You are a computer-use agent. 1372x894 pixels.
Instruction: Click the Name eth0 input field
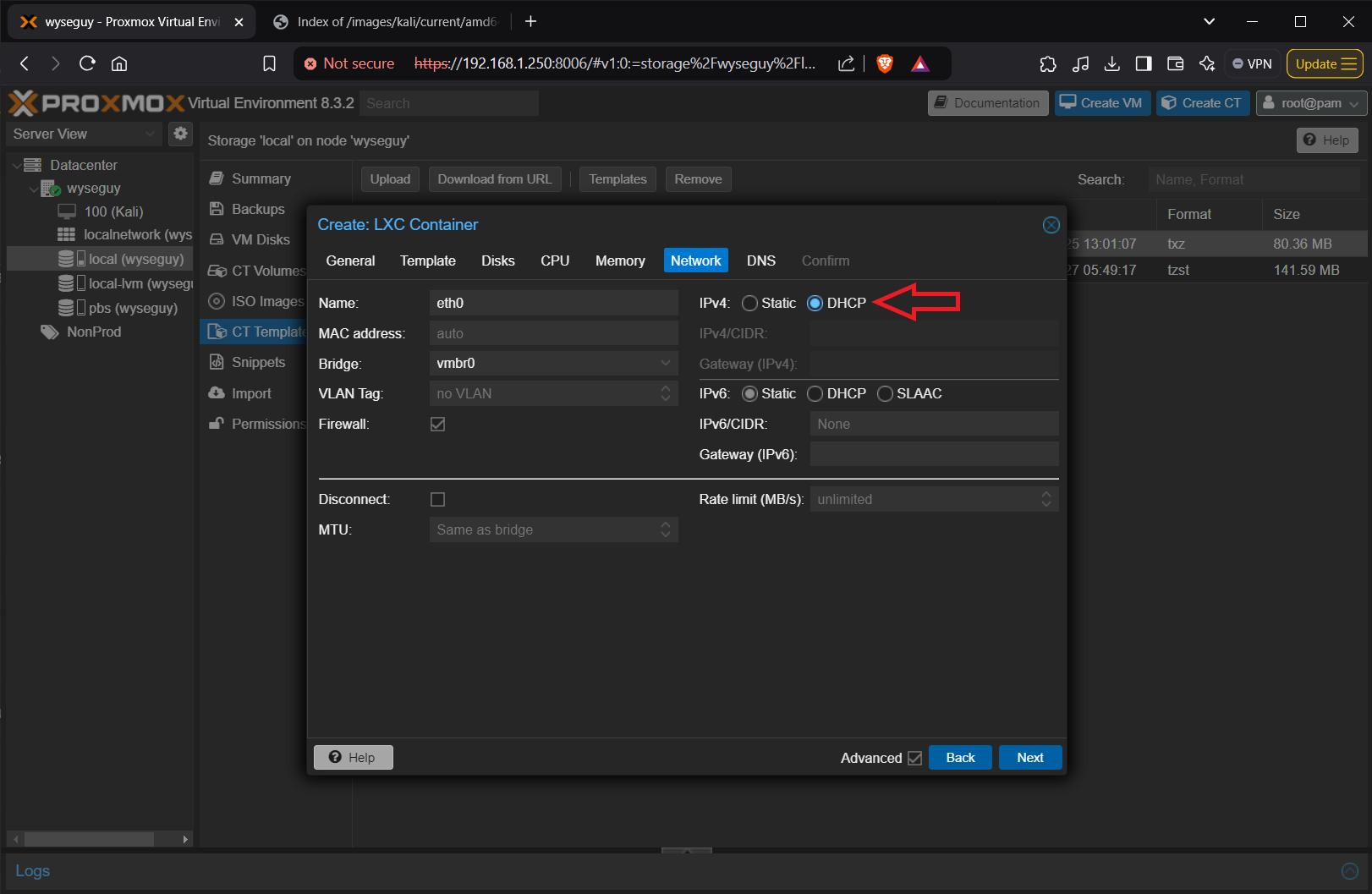554,303
